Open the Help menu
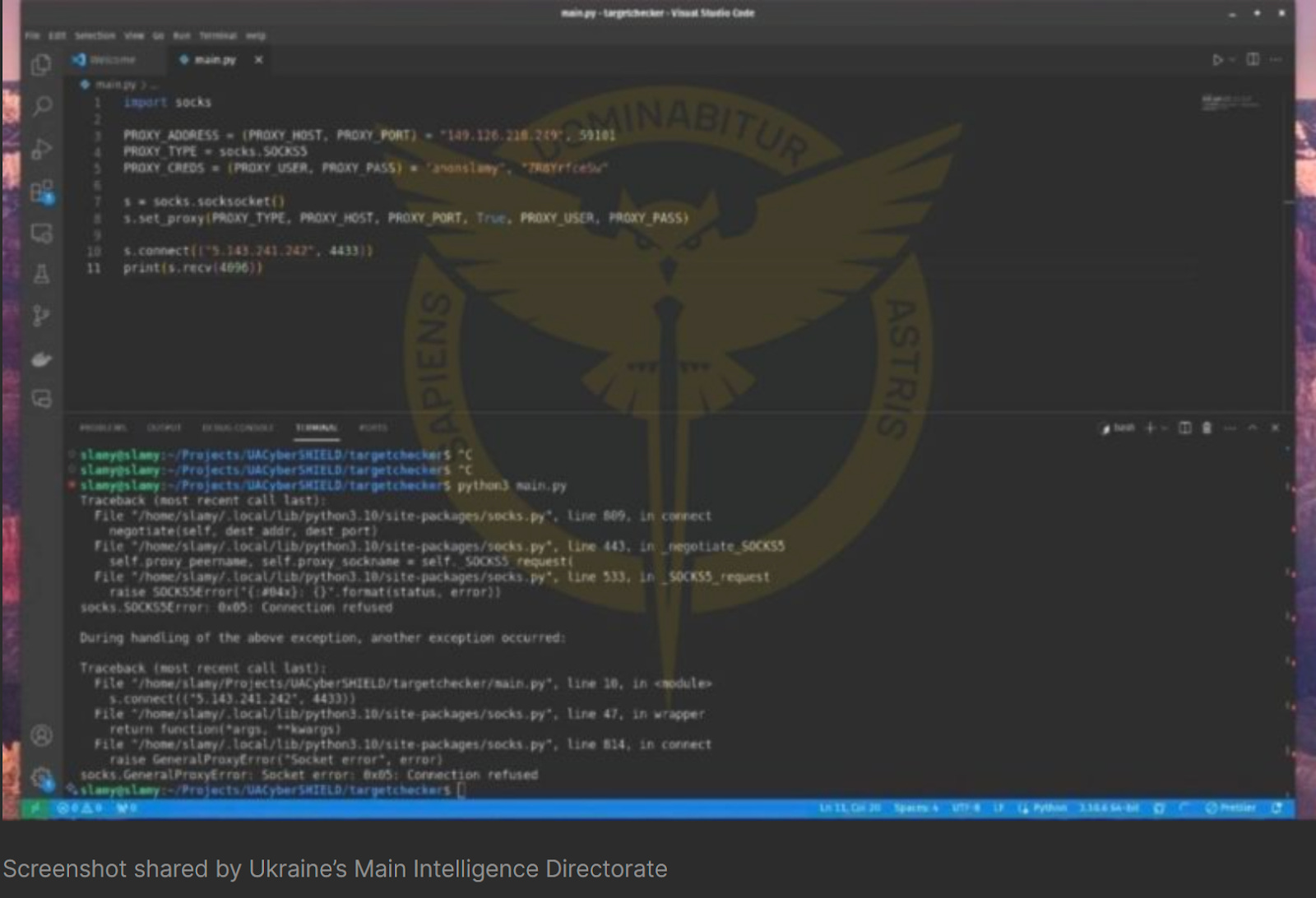The width and height of the screenshot is (1316, 898). (x=256, y=35)
